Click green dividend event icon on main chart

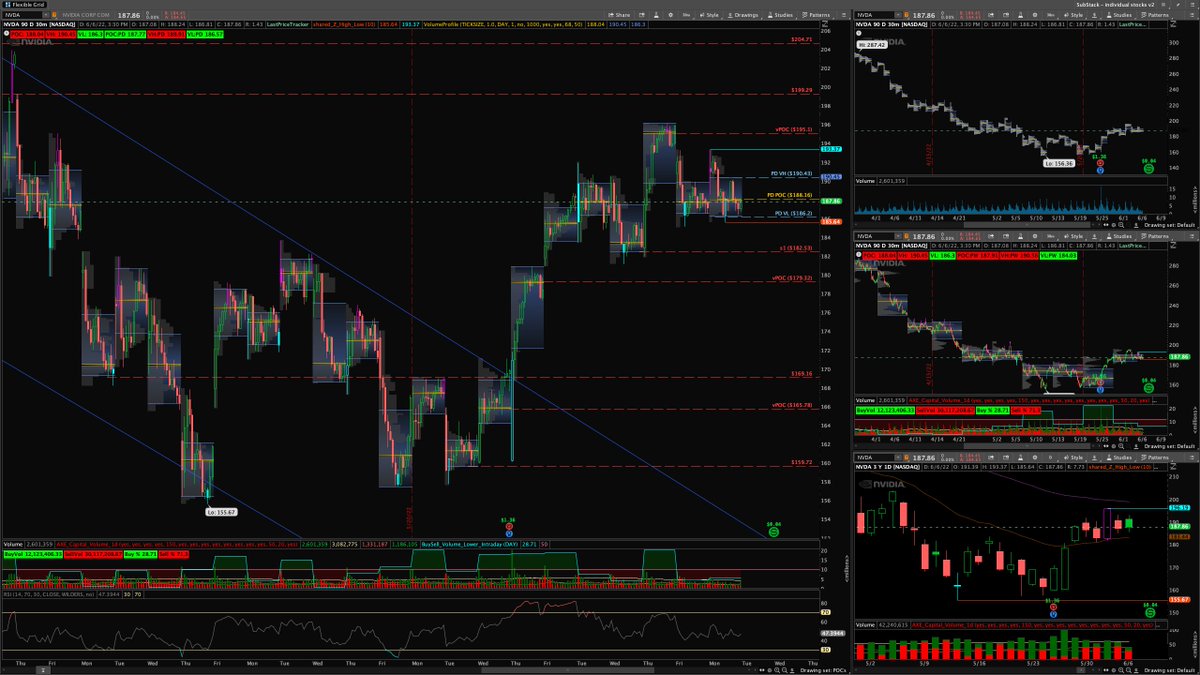point(774,532)
